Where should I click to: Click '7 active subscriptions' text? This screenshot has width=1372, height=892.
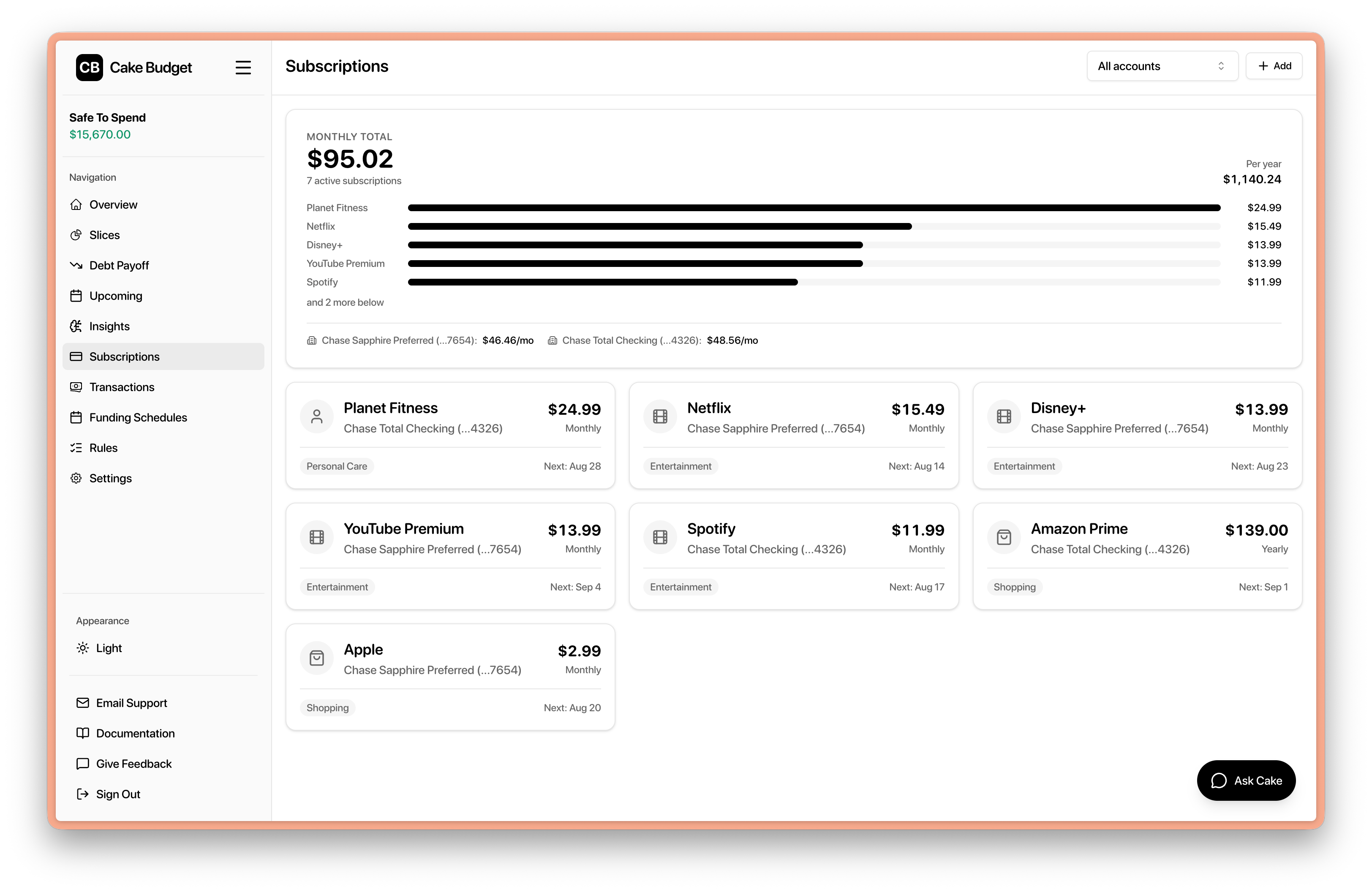(x=354, y=181)
